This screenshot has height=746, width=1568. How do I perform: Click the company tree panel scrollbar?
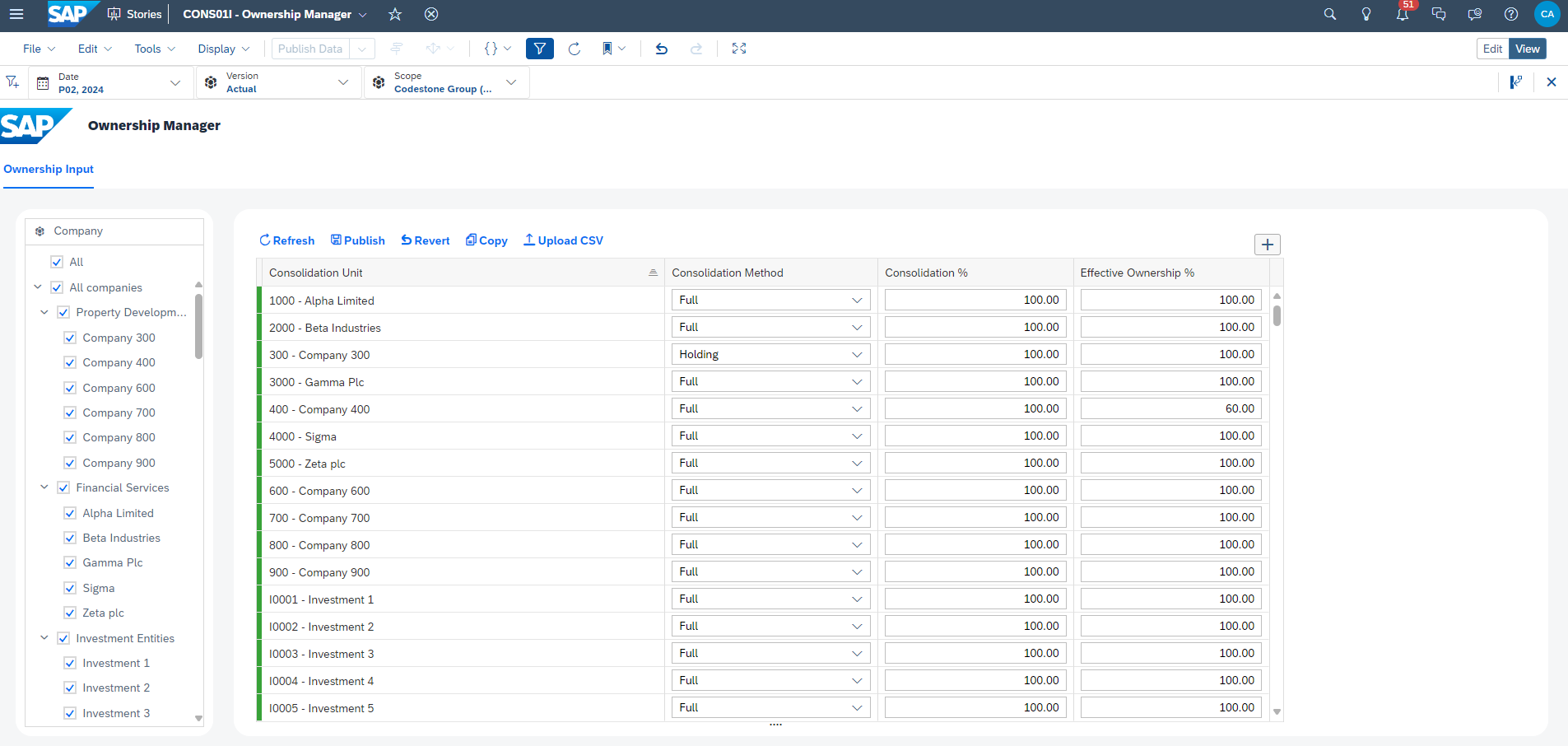[198, 326]
